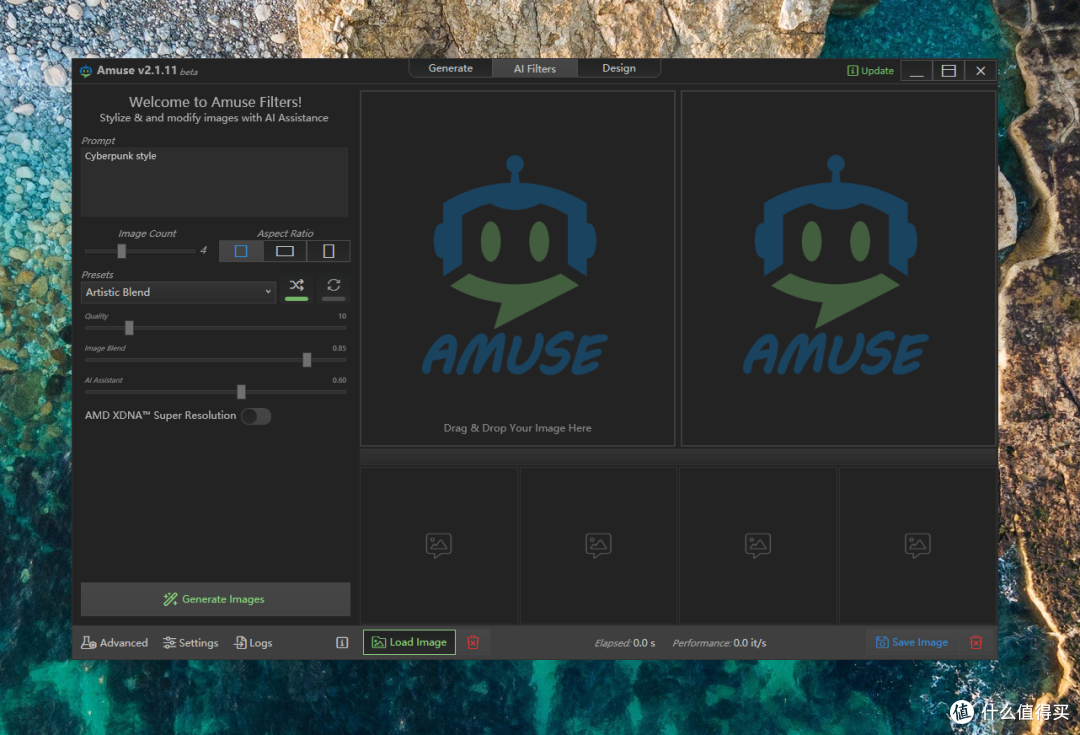Viewport: 1080px width, 735px height.
Task: Click the red trash icon beside Save Image
Action: [976, 643]
